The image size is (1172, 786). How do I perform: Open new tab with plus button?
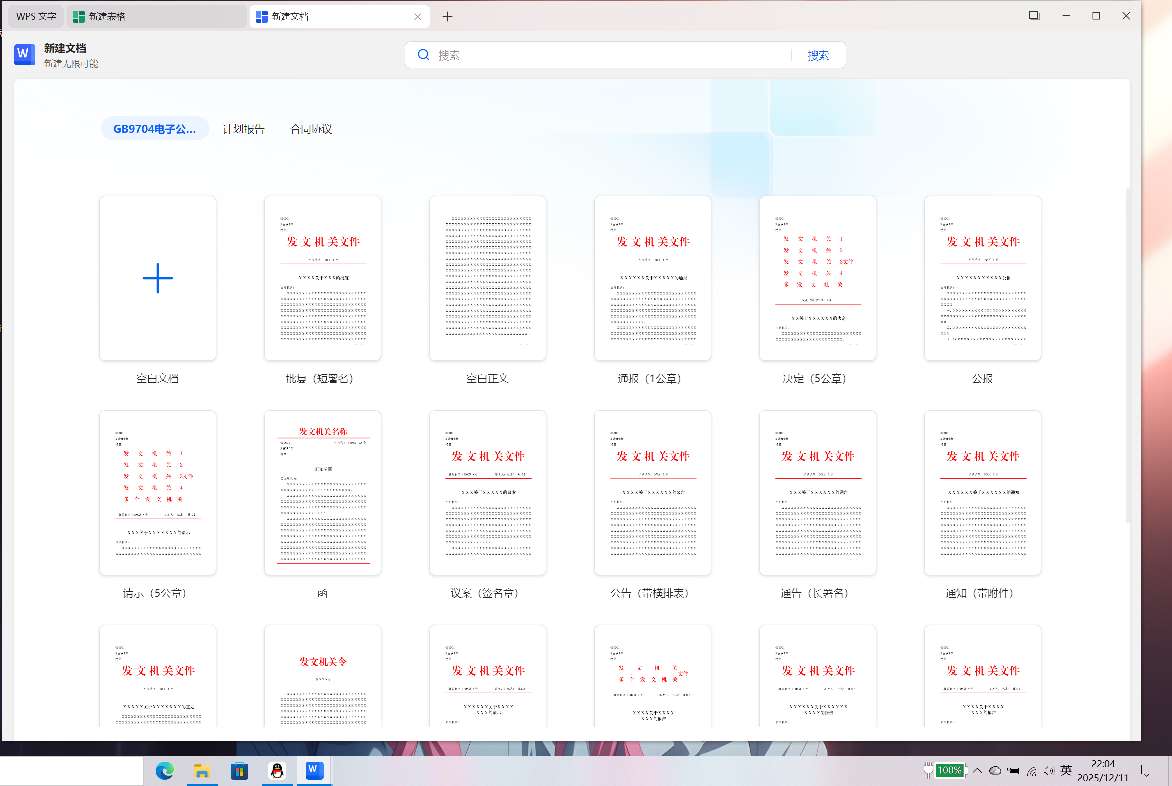(x=447, y=16)
